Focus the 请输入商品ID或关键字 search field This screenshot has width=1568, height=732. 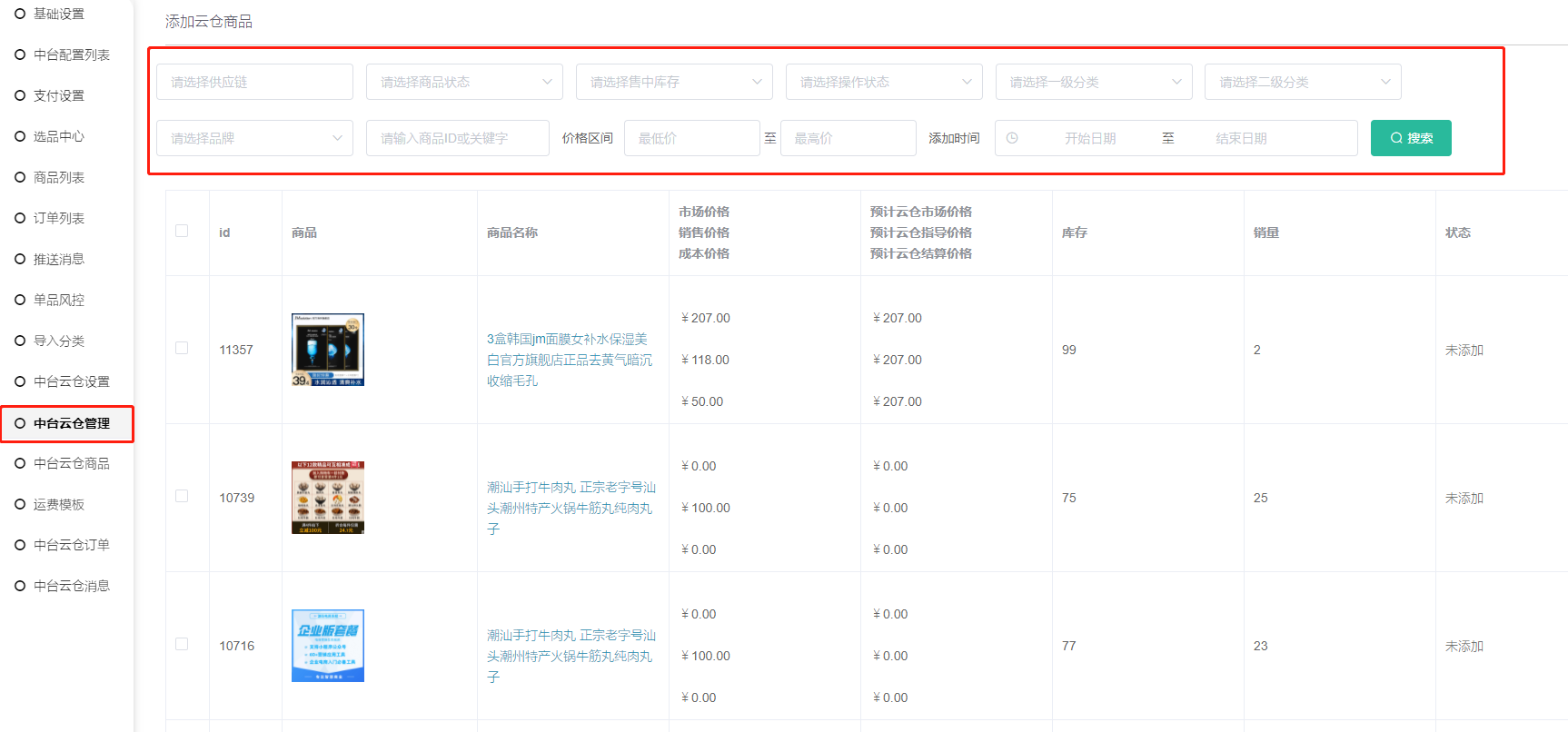click(457, 138)
